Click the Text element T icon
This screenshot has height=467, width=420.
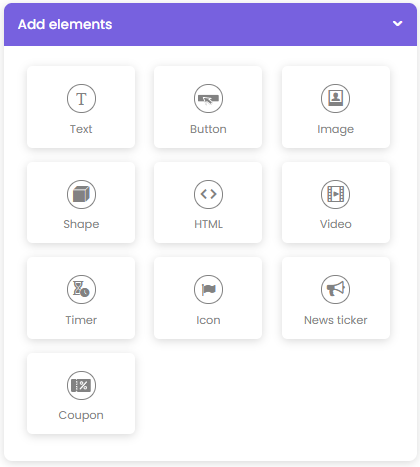(x=81, y=99)
